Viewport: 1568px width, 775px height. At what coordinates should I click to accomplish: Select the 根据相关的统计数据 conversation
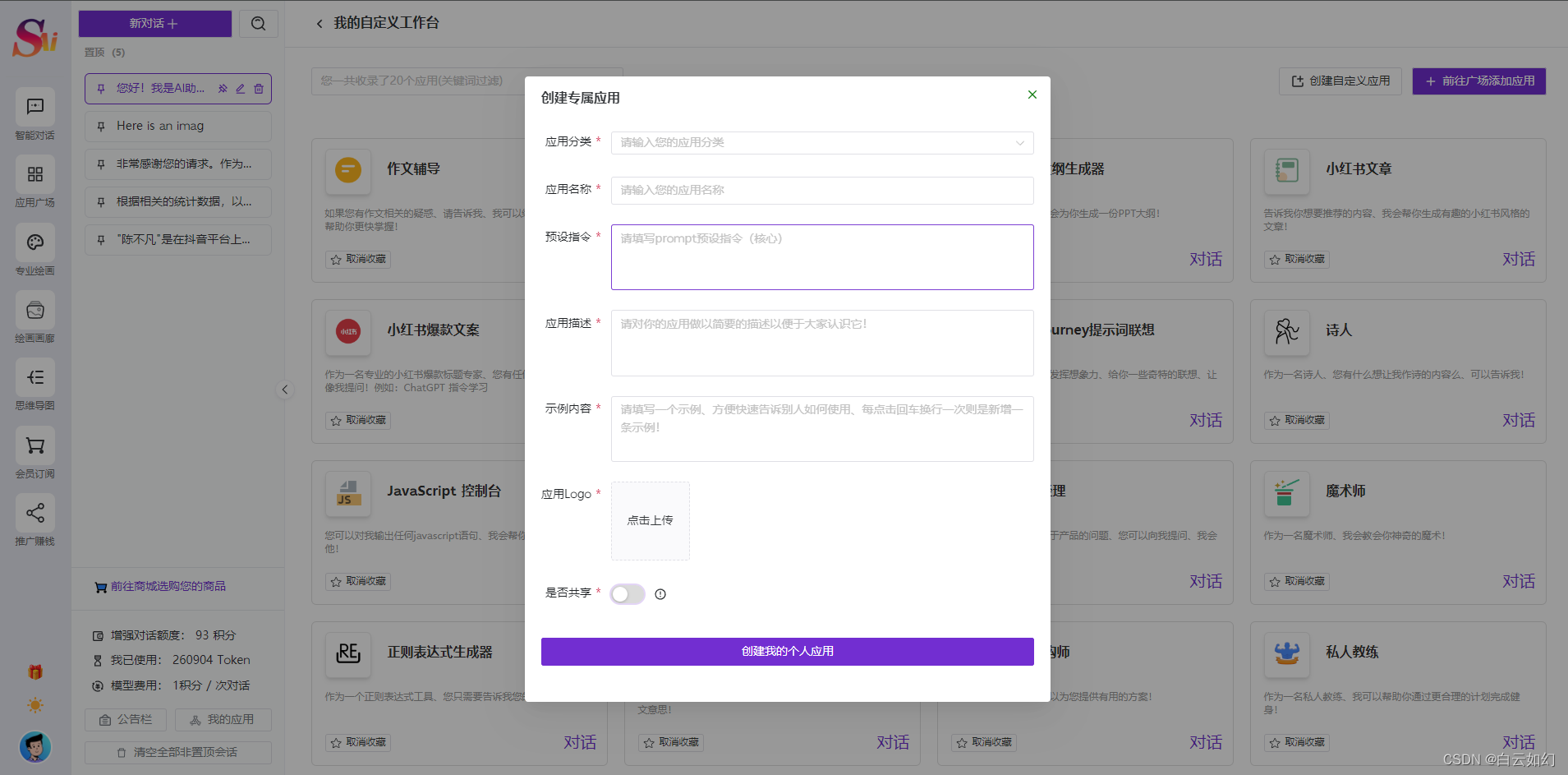click(x=178, y=202)
